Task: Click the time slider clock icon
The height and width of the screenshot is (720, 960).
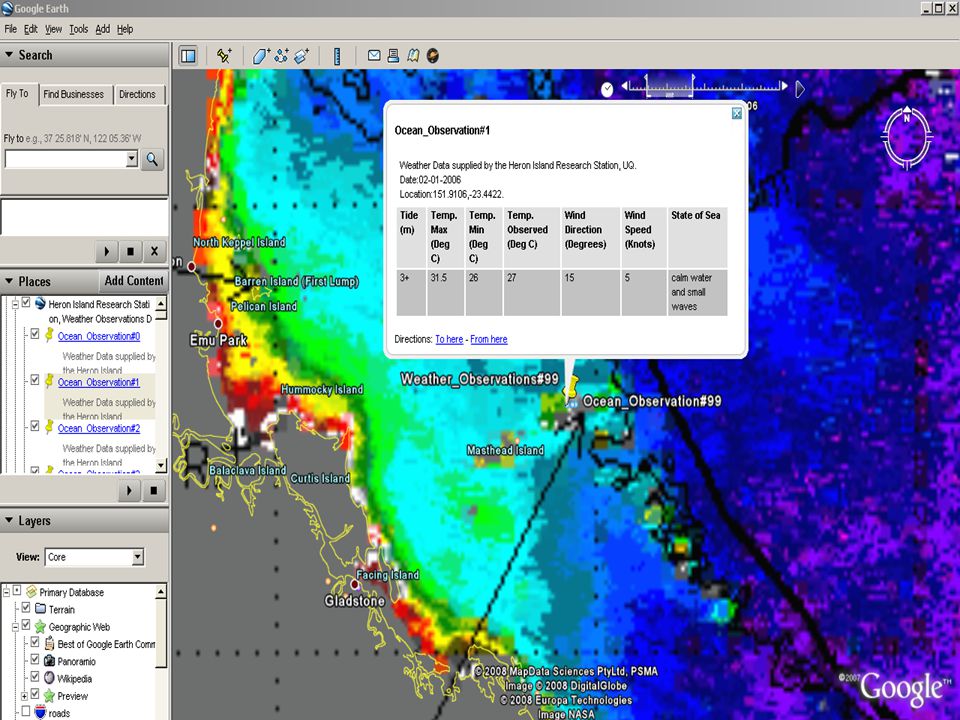Action: click(607, 89)
